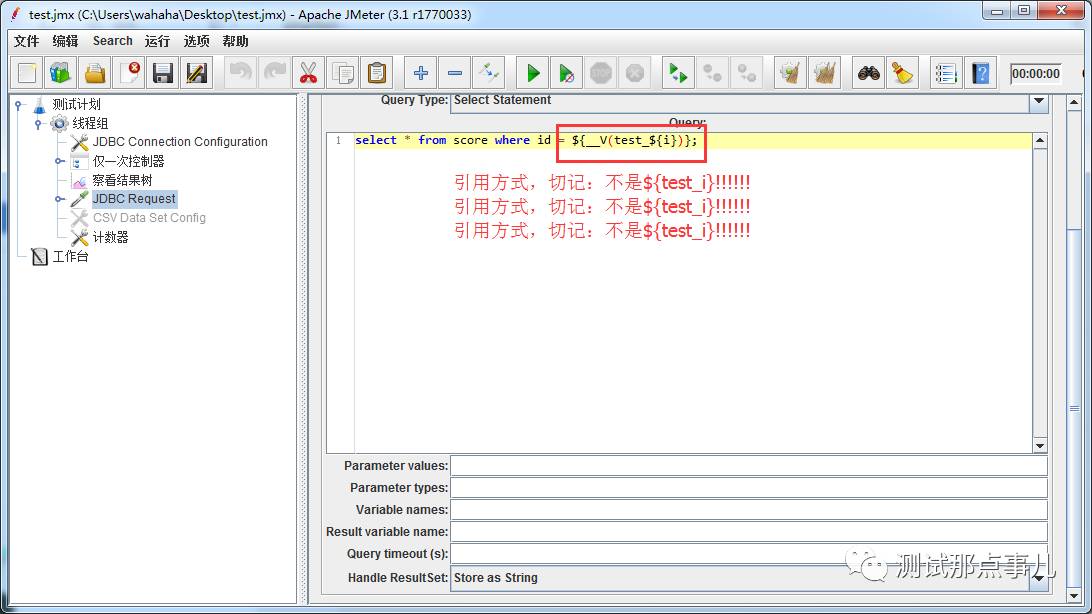
Task: Open the Query Type dropdown
Action: (1039, 102)
